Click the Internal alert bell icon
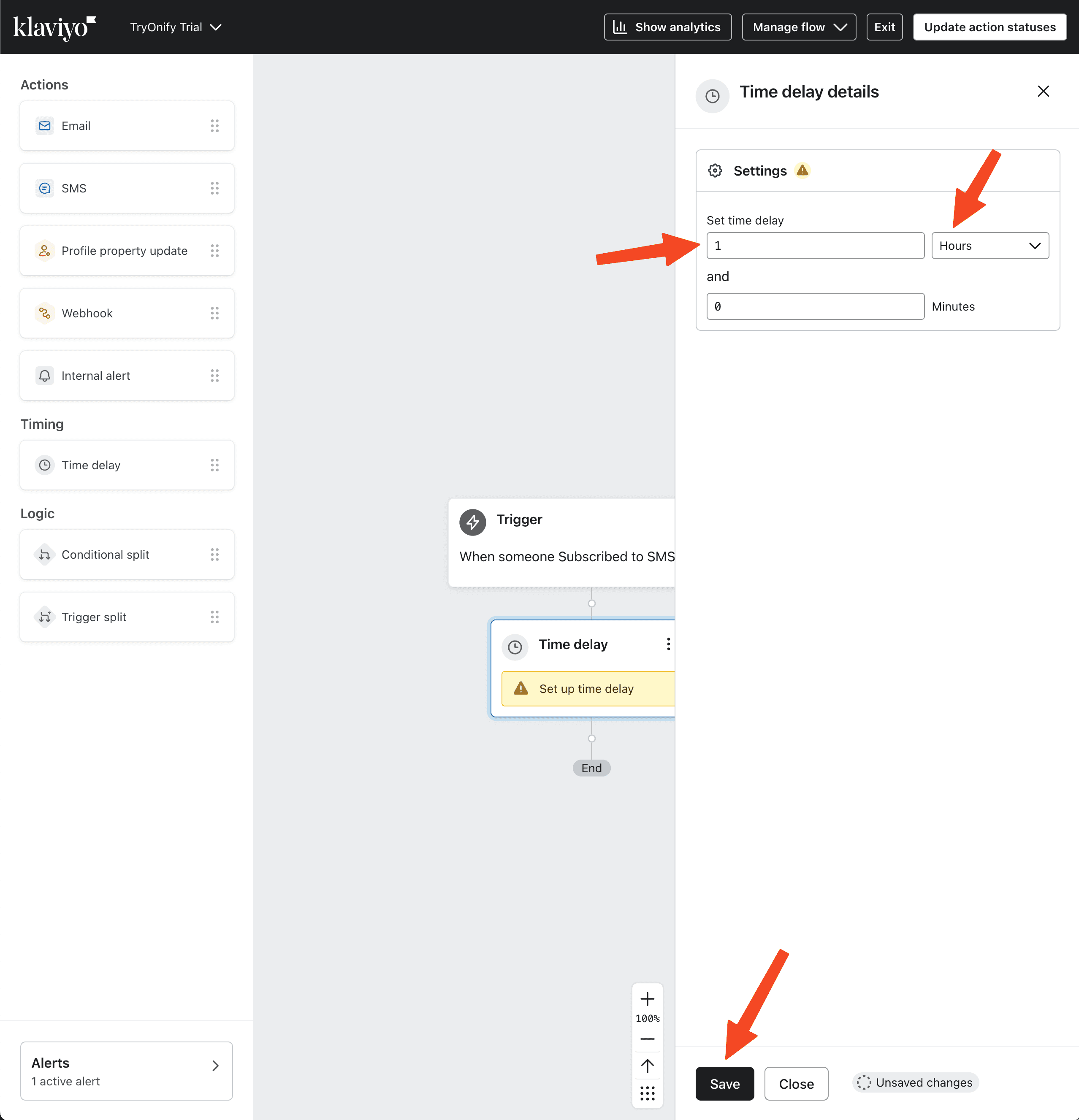This screenshot has width=1079, height=1120. pos(45,376)
